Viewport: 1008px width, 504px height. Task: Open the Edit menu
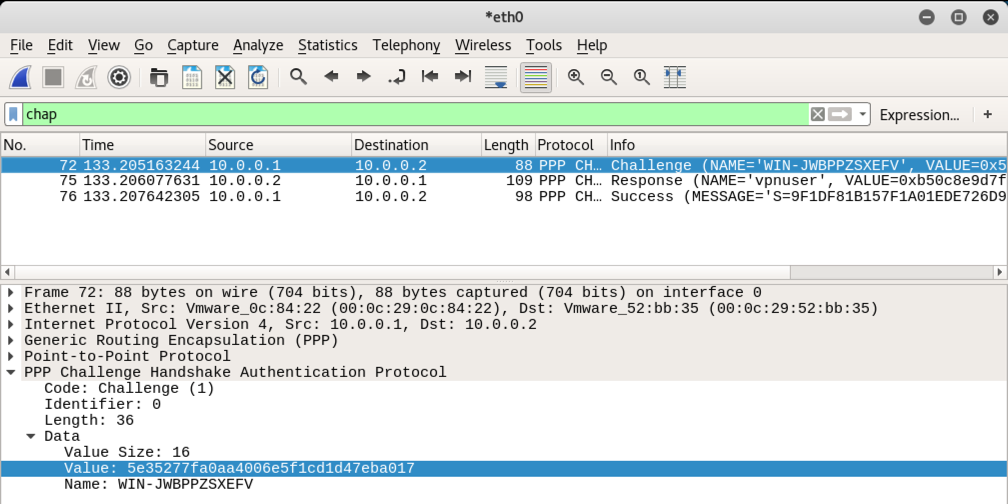tap(60, 45)
